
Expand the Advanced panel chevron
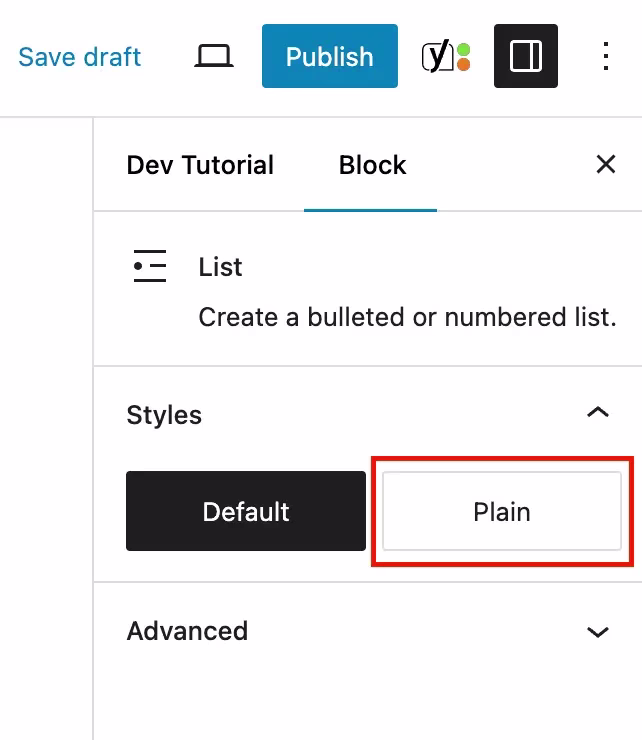coord(598,632)
